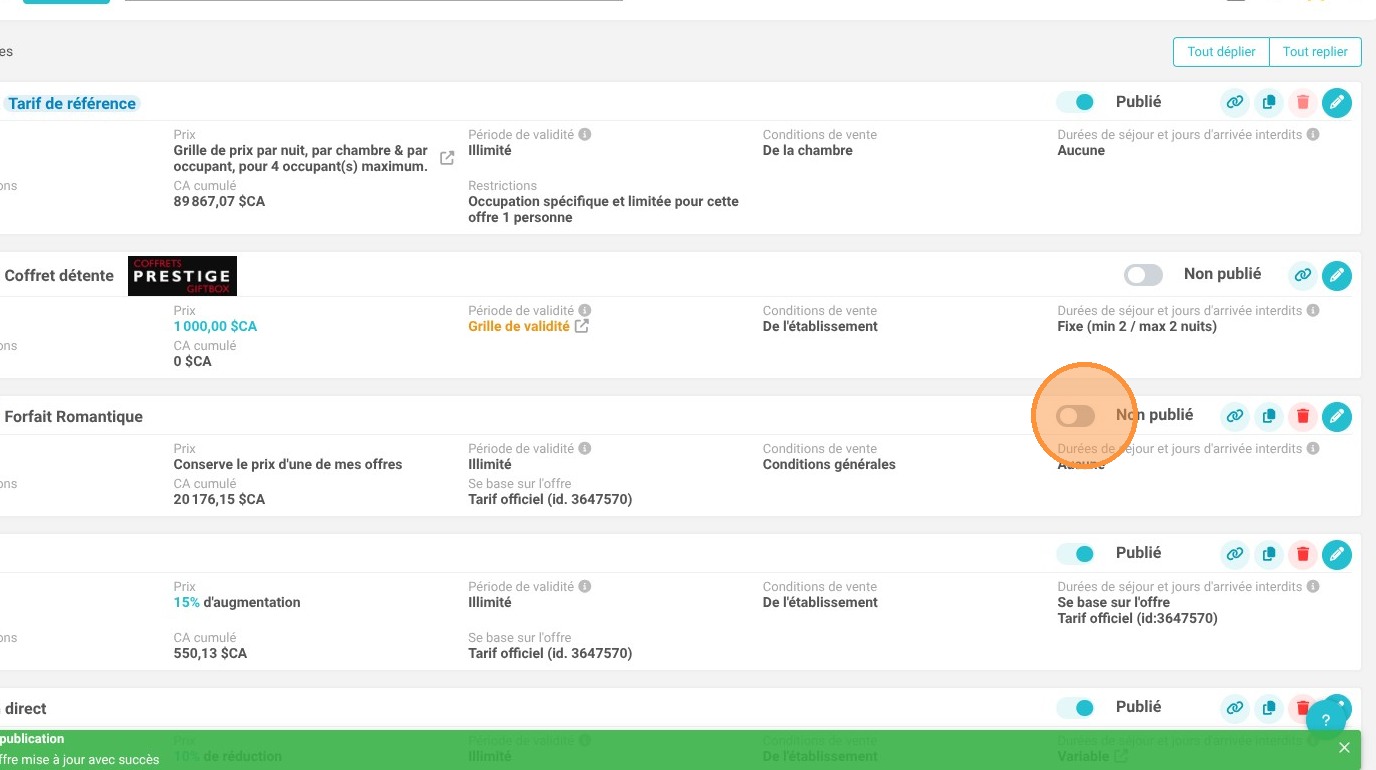Click the 20 176,15 $CA revenue value
This screenshot has width=1376, height=770.
click(219, 499)
